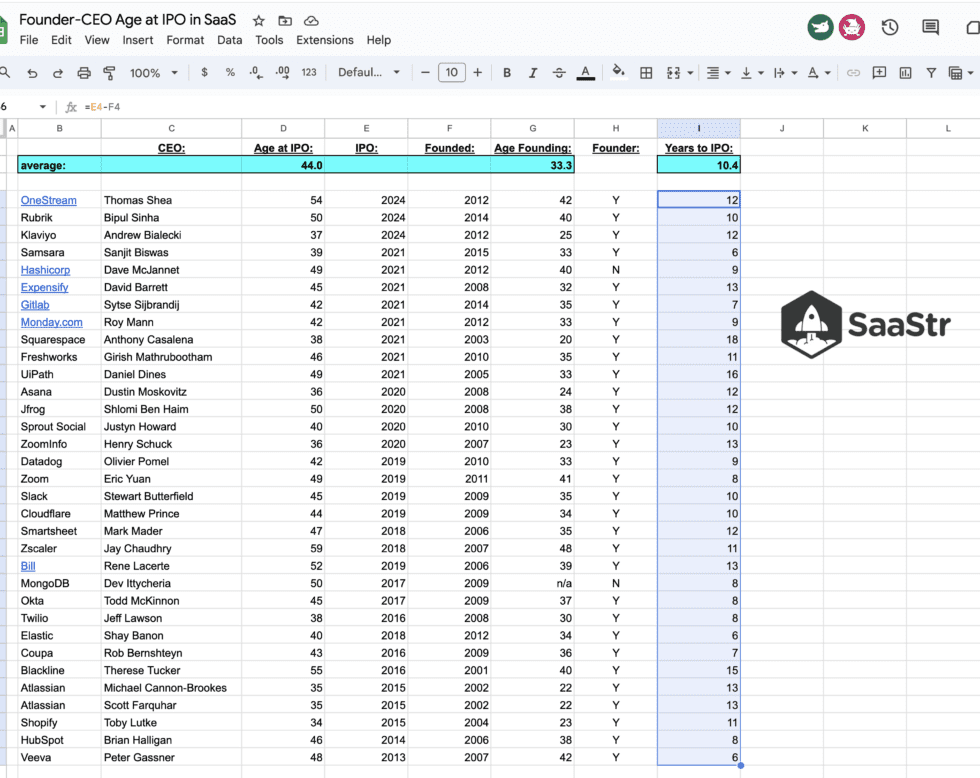The image size is (980, 778).
Task: Open the text color picker
Action: tap(585, 73)
